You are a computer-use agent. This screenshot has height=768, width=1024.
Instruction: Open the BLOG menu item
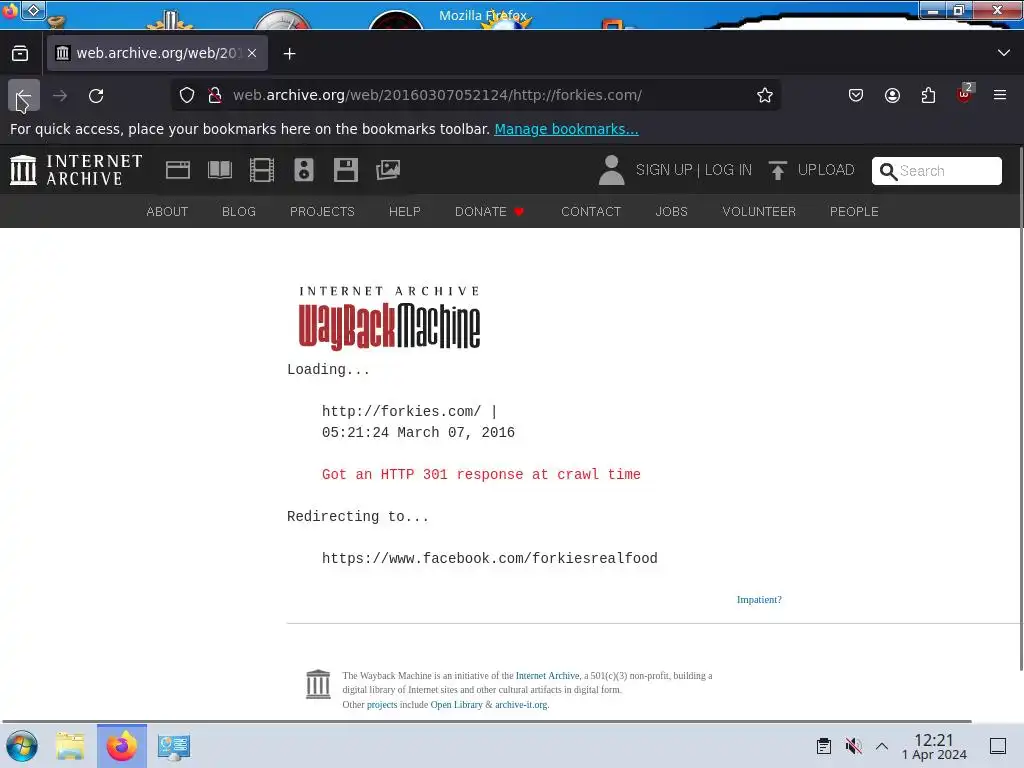(239, 212)
